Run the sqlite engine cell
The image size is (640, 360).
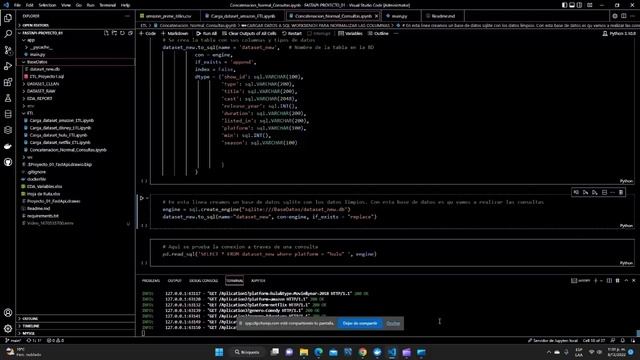[142, 198]
